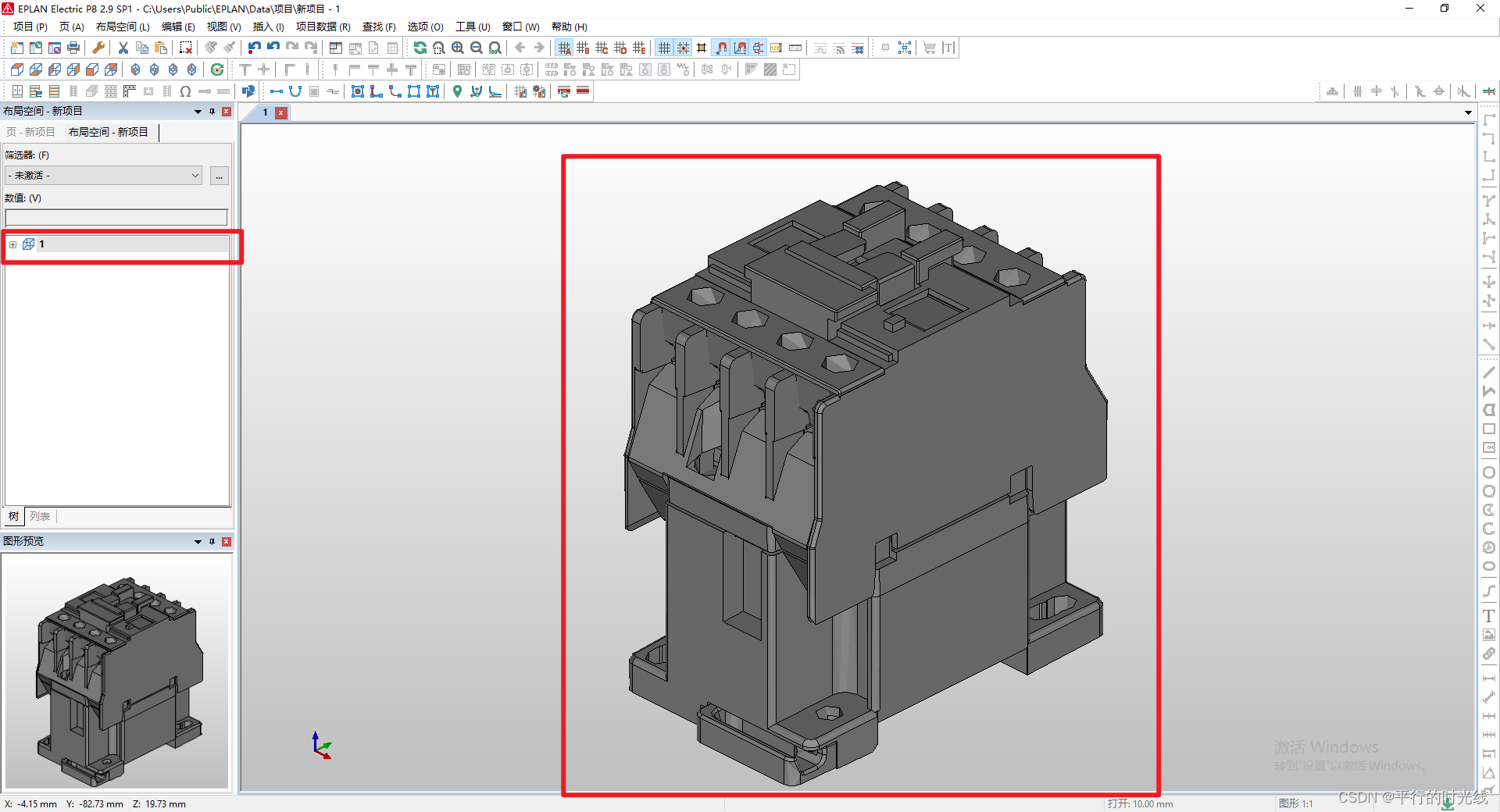Expand tree node 1 in the layout panel
This screenshot has height=812, width=1500.
click(12, 244)
